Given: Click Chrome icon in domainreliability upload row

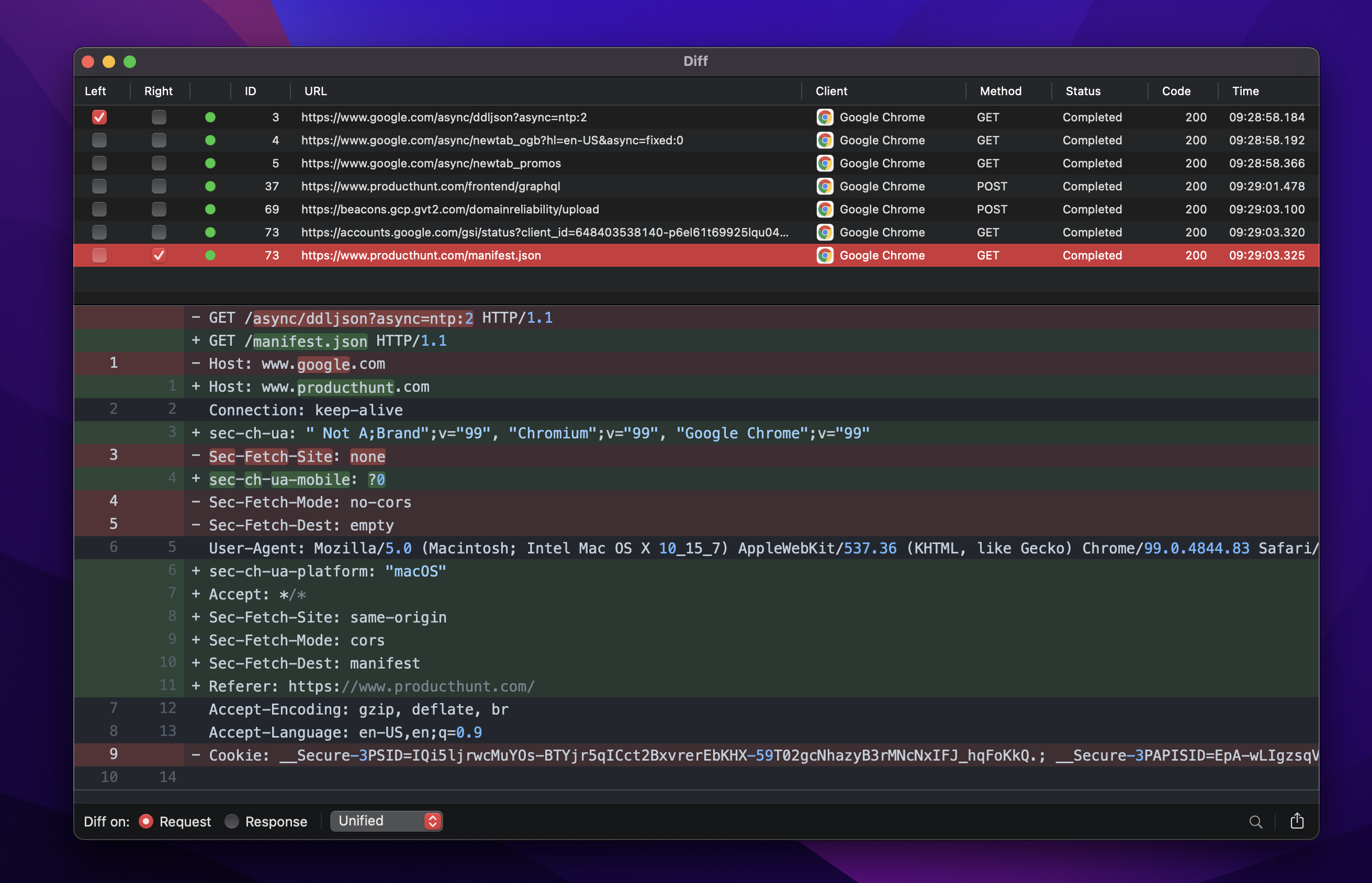Looking at the screenshot, I should coord(825,209).
